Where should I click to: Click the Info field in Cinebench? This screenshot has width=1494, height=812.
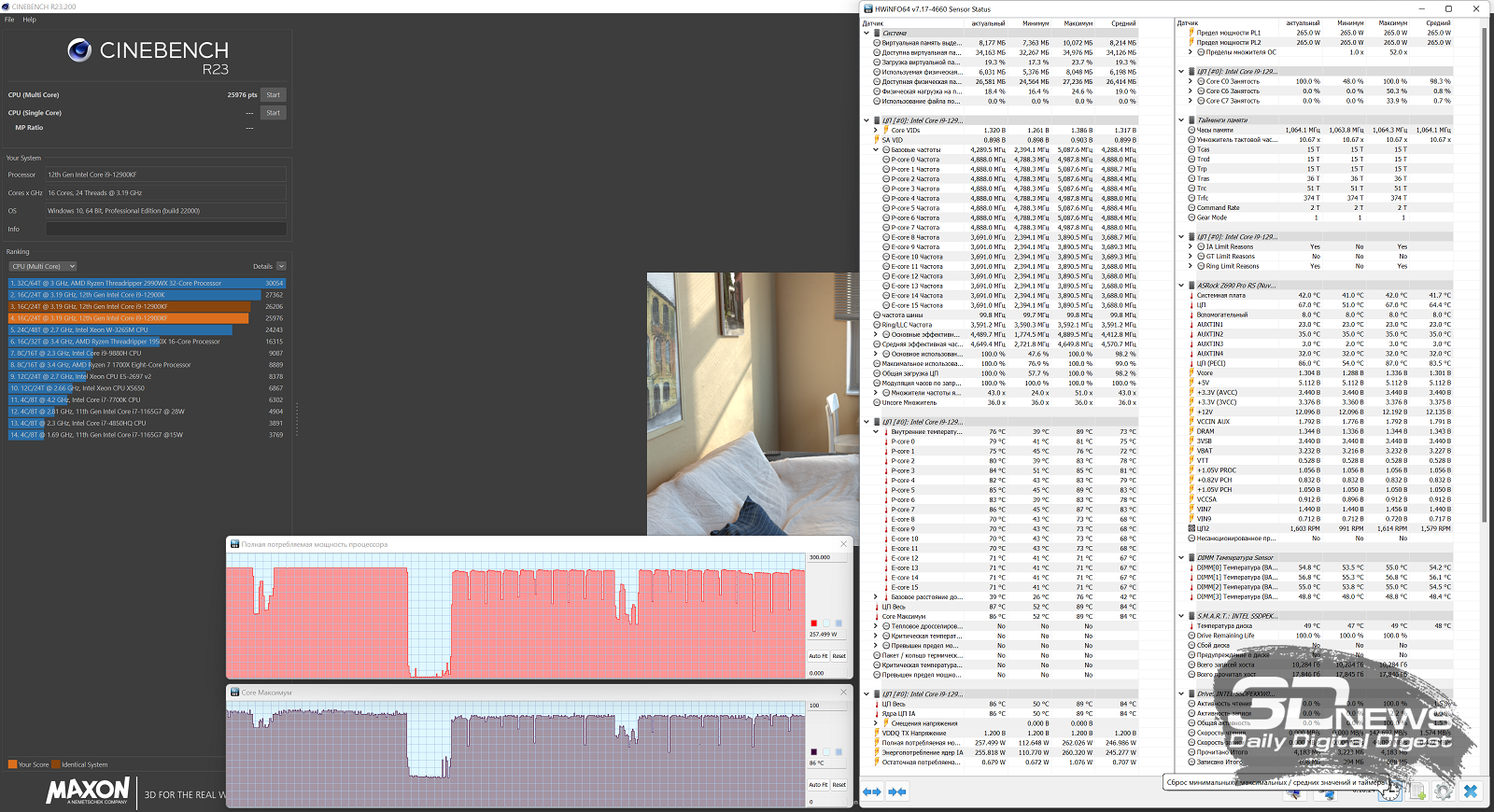click(166, 229)
